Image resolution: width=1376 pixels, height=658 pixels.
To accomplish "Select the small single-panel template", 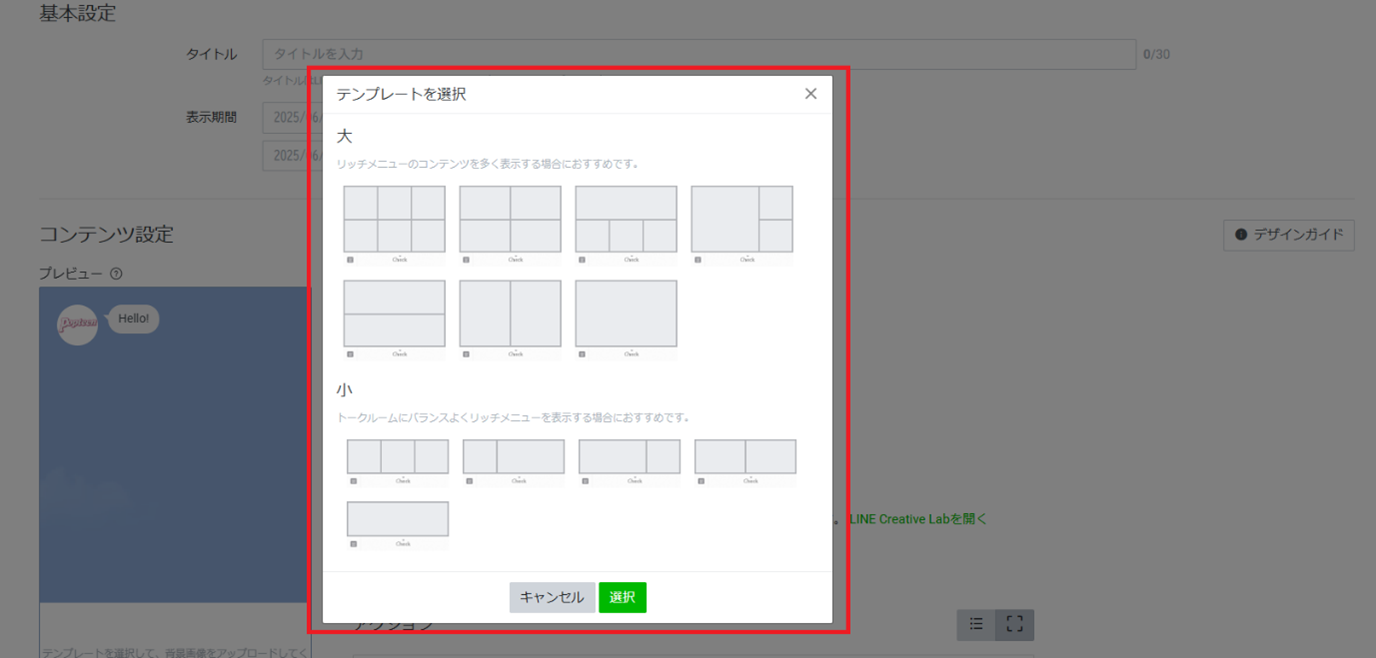I will 398,519.
